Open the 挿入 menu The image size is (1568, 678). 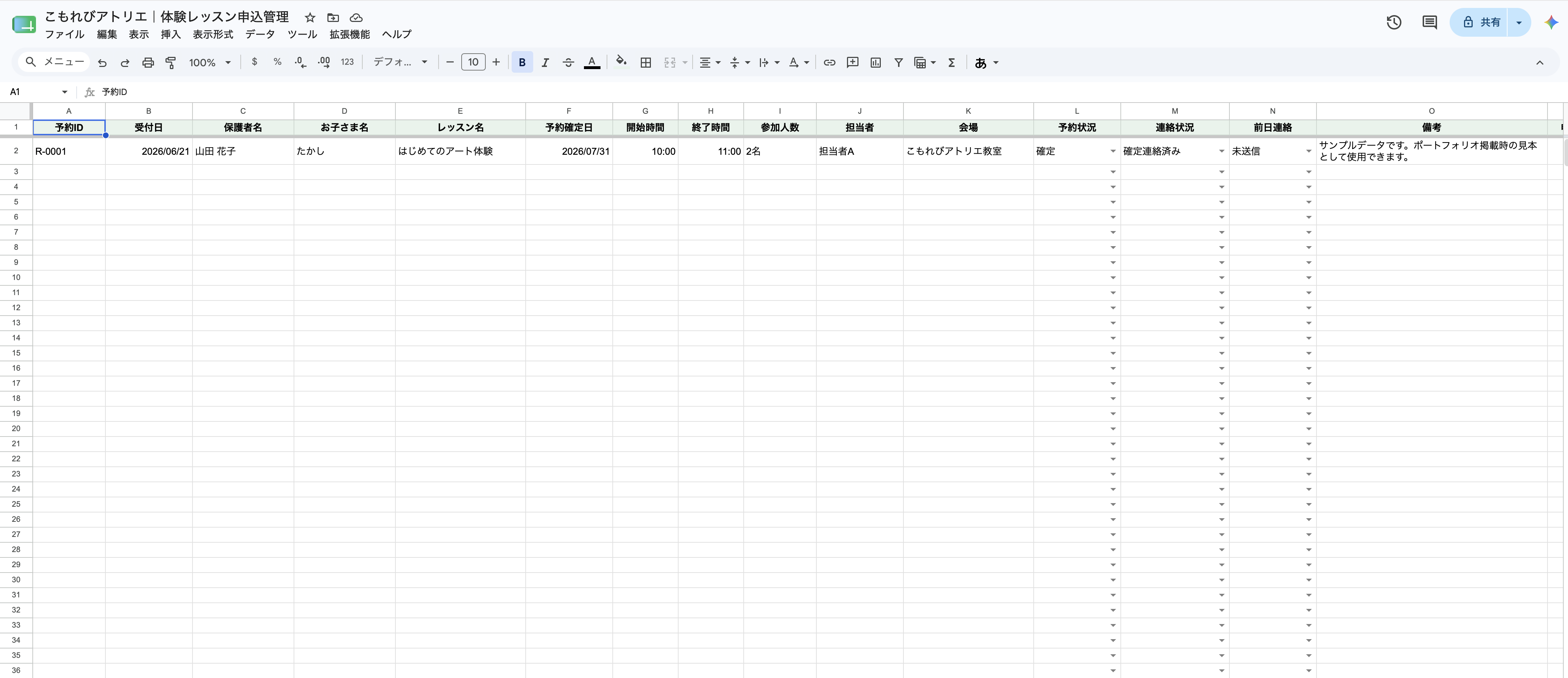point(171,34)
